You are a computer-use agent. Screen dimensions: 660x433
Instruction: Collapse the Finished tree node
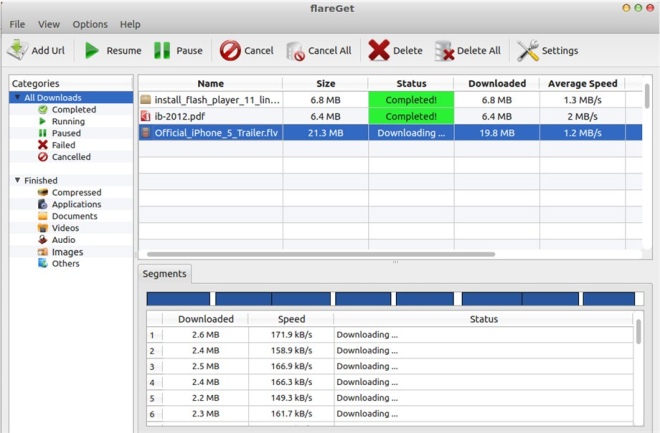pos(17,180)
